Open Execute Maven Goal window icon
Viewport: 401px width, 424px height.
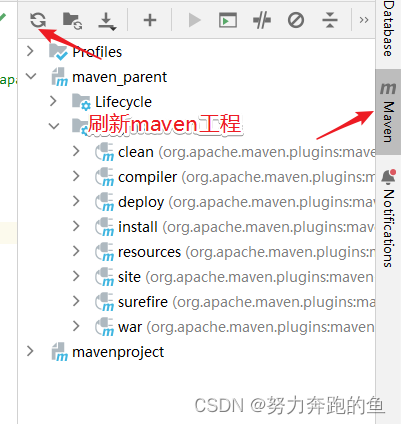click(x=228, y=20)
